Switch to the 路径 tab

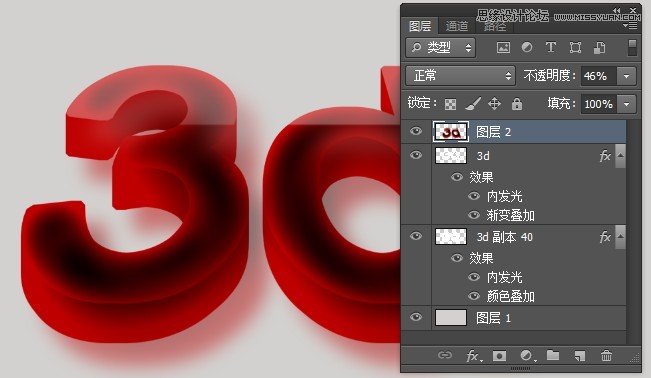[x=495, y=27]
